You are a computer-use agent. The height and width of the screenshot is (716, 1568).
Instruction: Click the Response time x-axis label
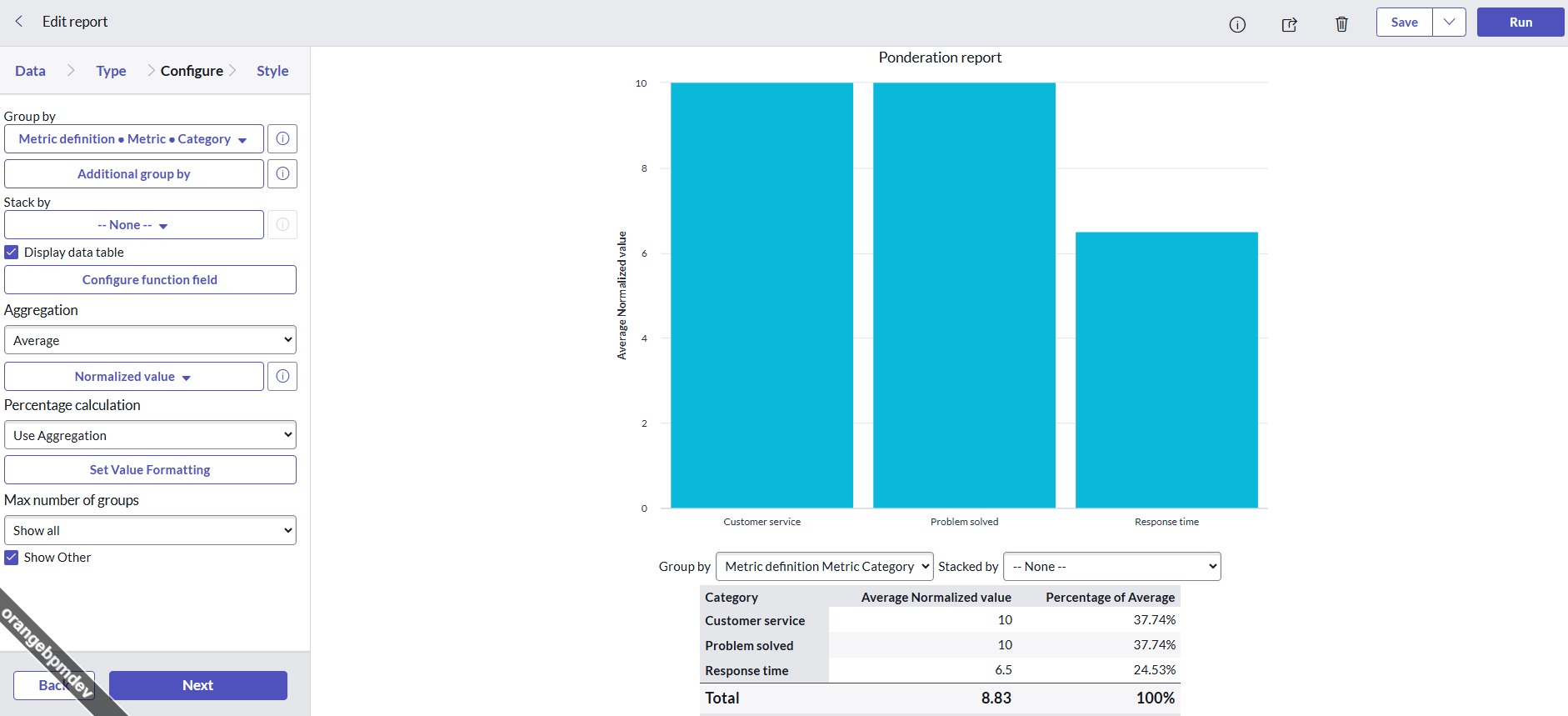click(1166, 522)
